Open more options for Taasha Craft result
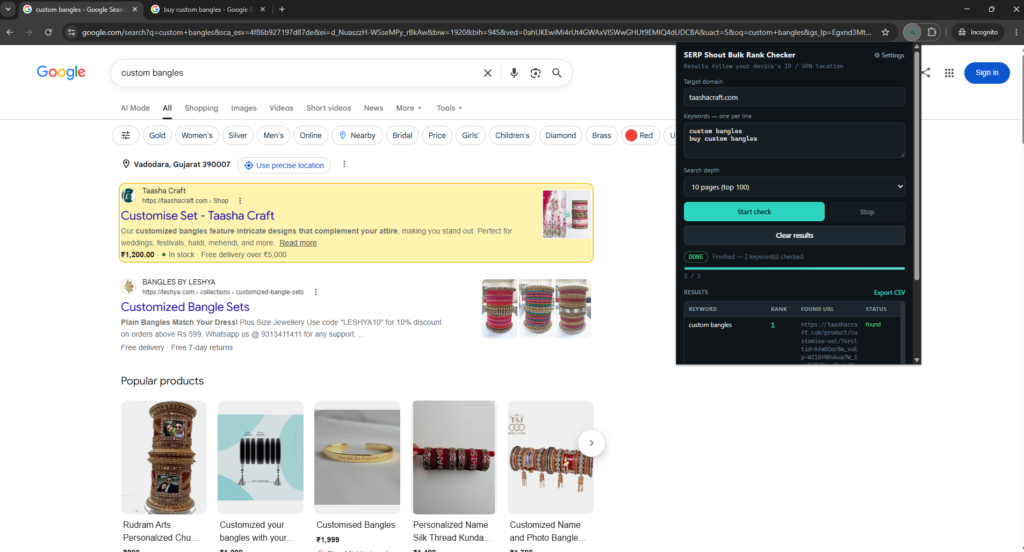1024x552 pixels. pos(240,201)
